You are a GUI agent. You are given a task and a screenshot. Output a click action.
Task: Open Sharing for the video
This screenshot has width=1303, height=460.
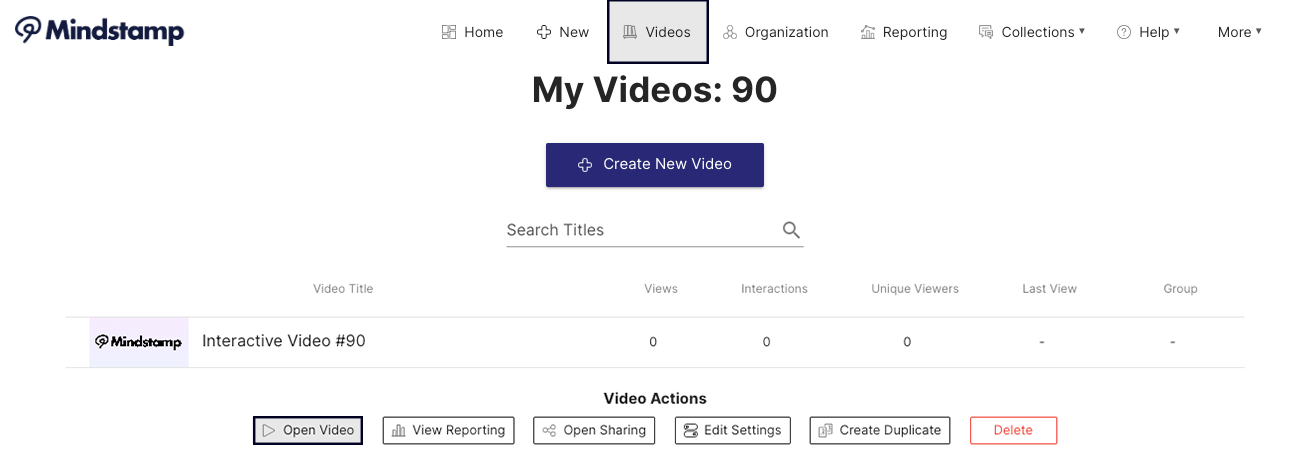594,430
